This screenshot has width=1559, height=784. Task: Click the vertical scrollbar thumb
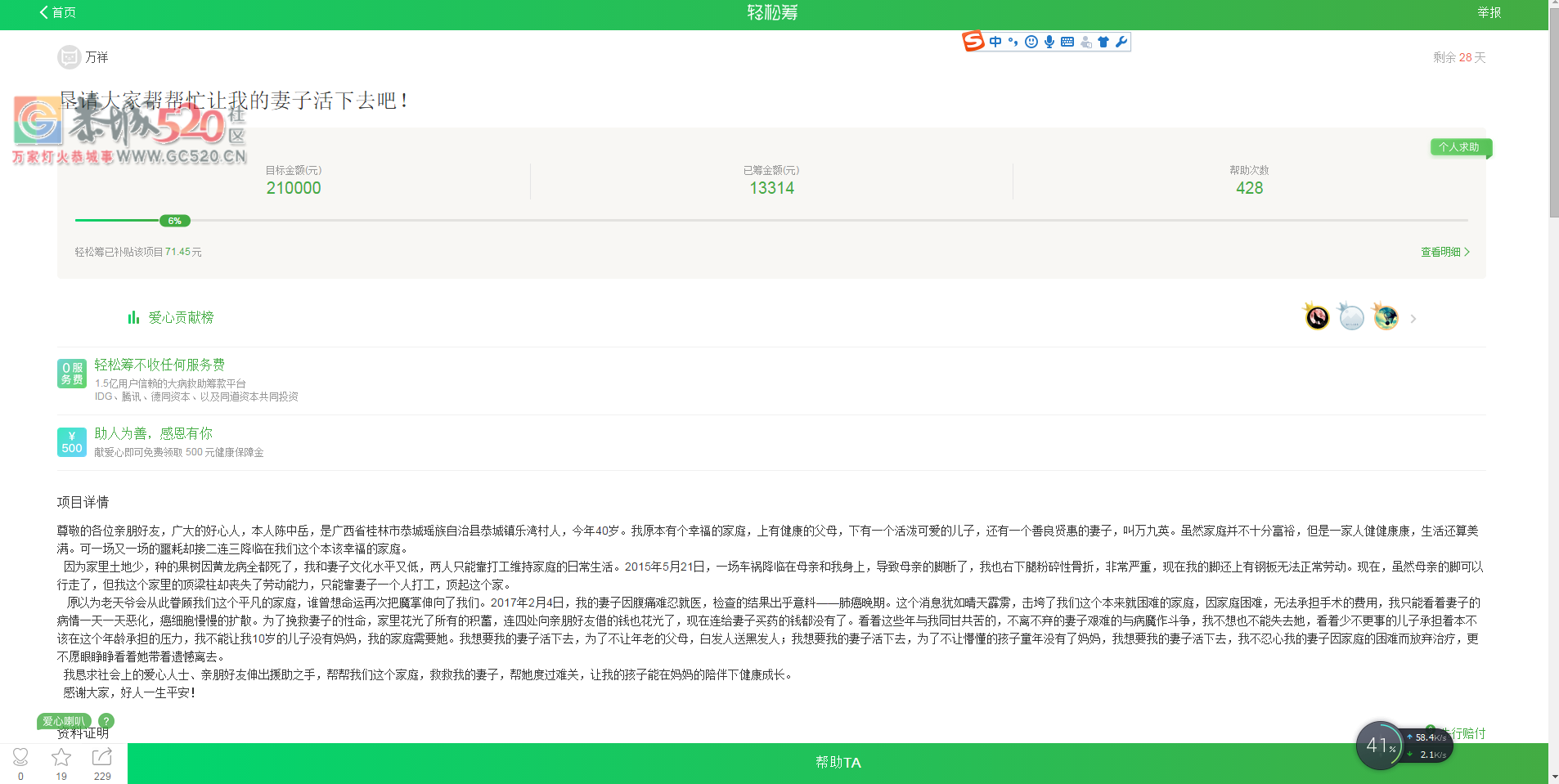tap(1554, 114)
